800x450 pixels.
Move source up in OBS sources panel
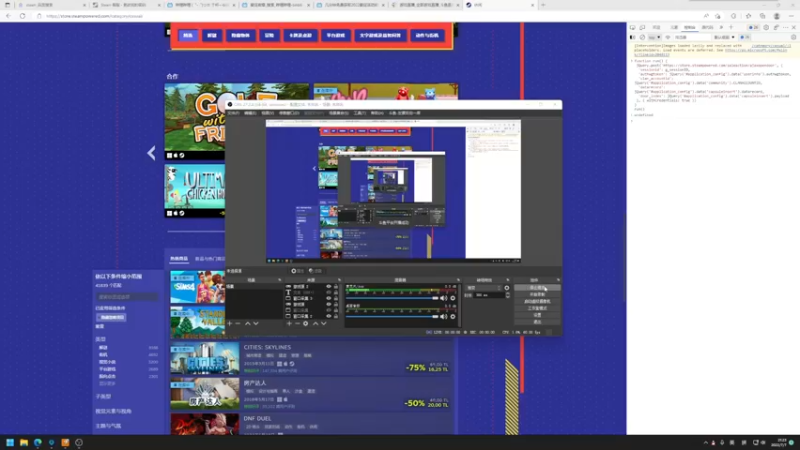(315, 323)
